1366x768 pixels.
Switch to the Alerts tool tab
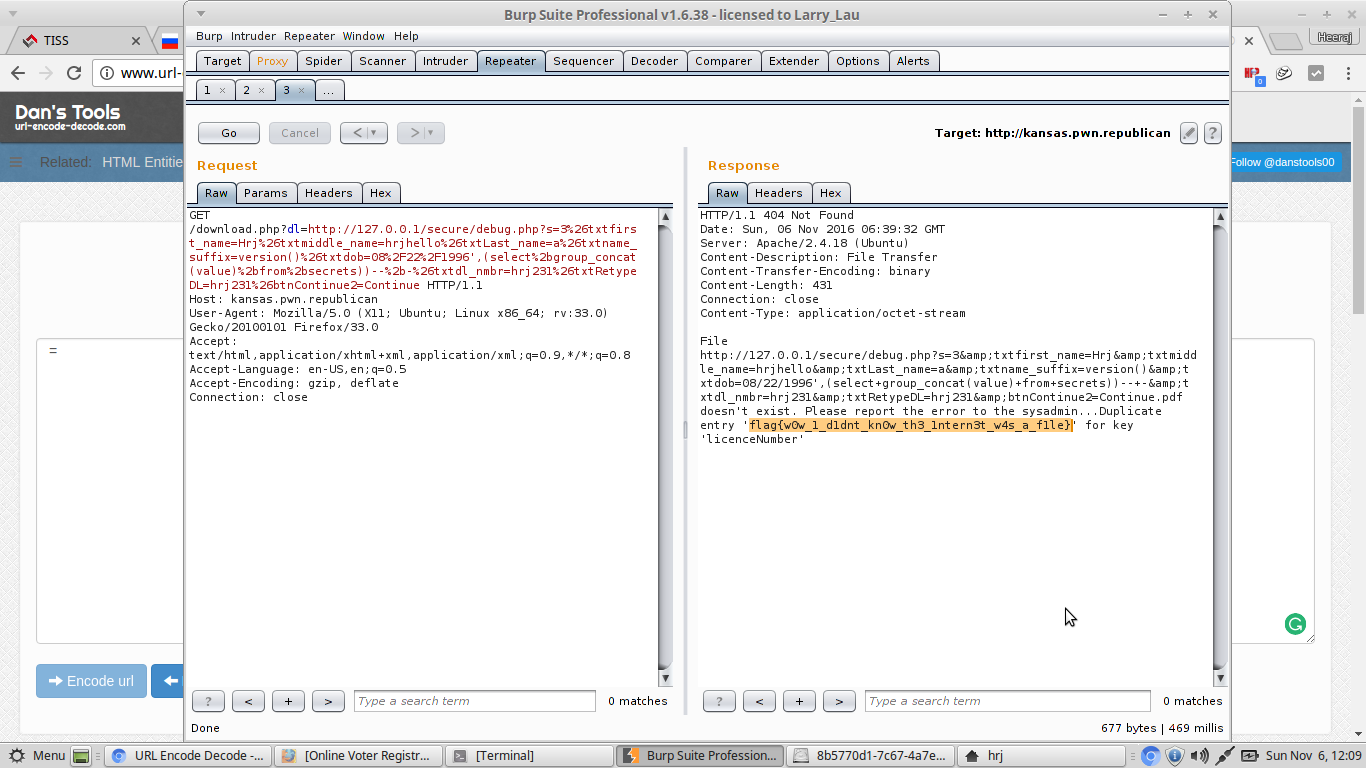pyautogui.click(x=913, y=61)
